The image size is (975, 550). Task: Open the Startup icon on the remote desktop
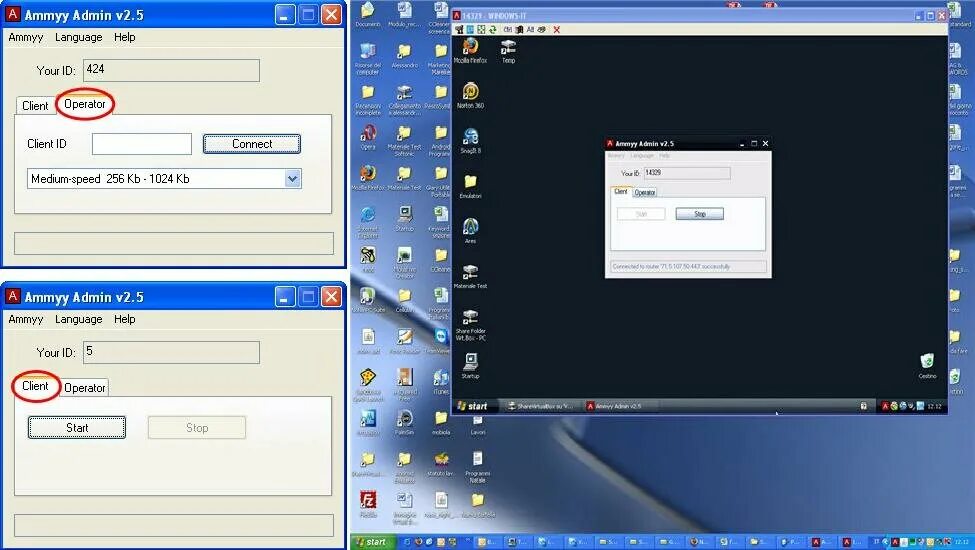pyautogui.click(x=470, y=365)
